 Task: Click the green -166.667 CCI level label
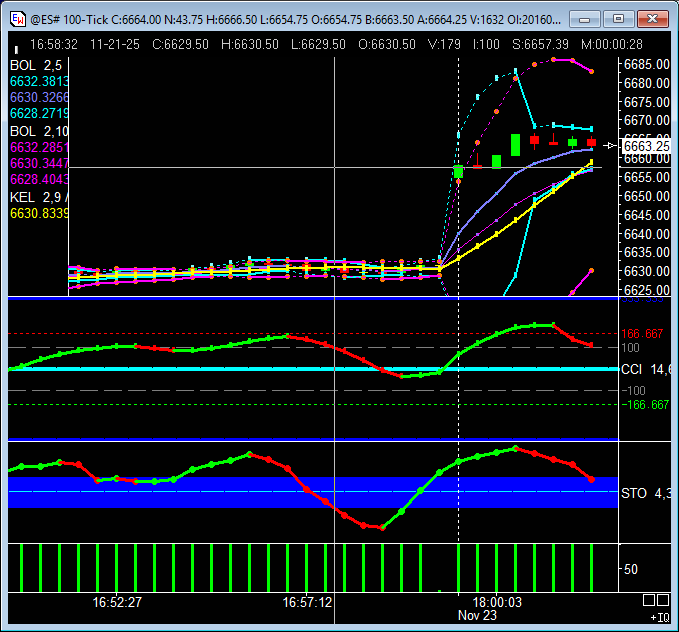click(645, 405)
